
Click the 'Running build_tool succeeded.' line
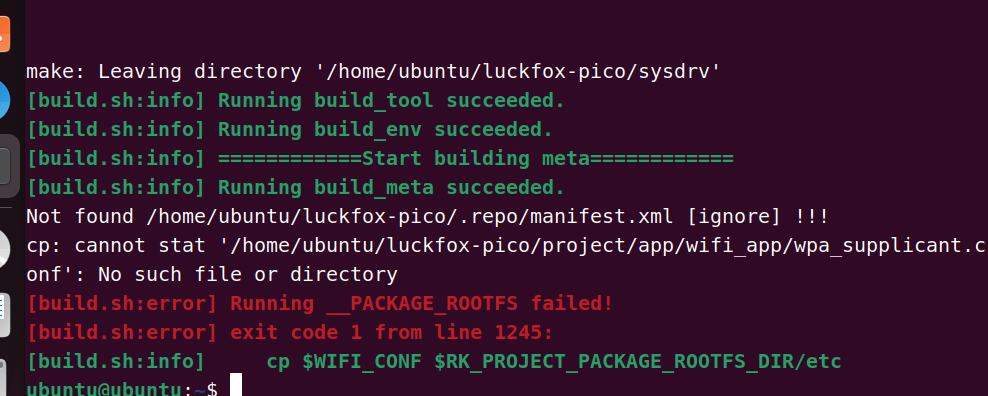tap(296, 101)
